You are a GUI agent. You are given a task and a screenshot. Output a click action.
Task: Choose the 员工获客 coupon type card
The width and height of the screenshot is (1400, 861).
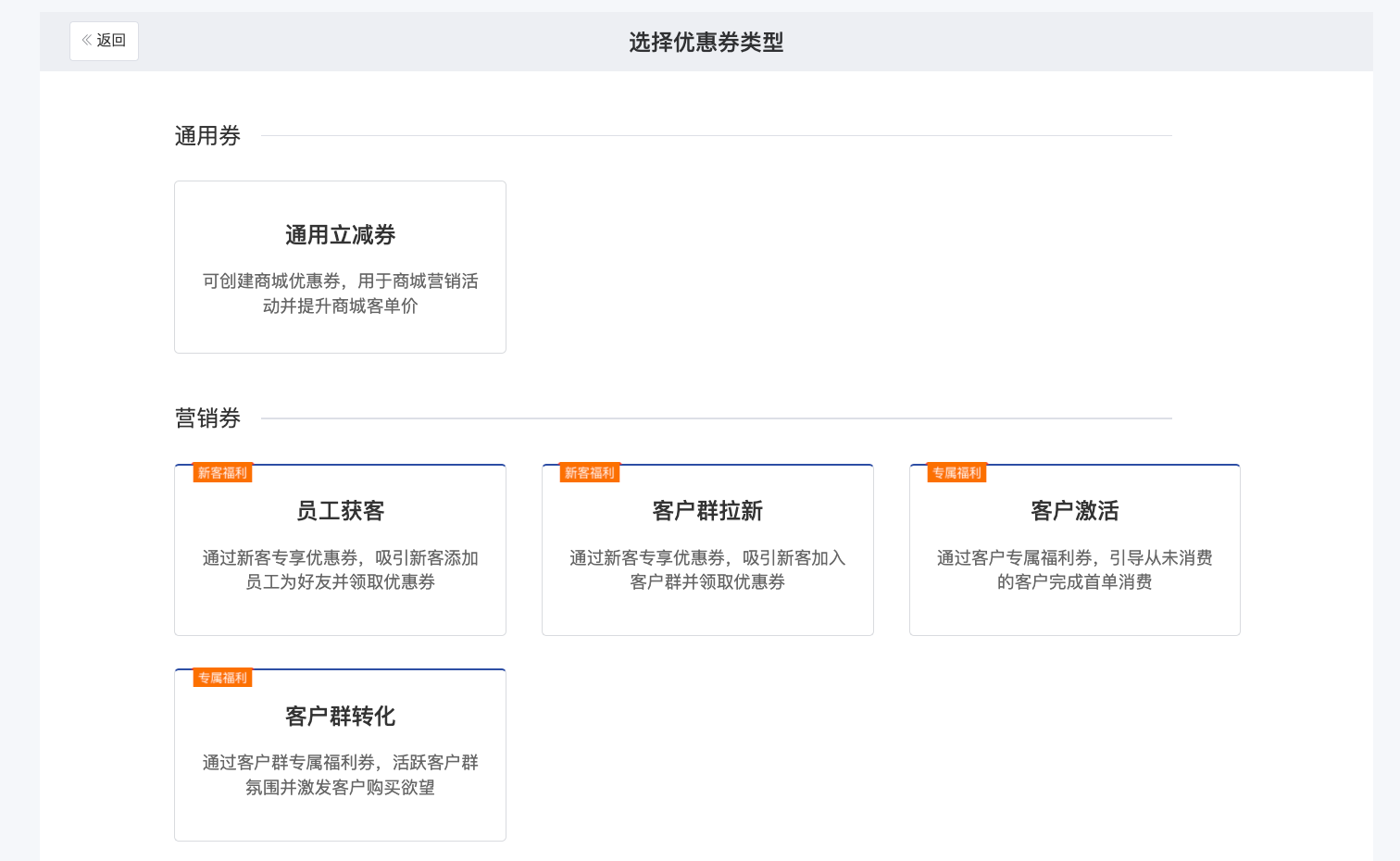click(340, 550)
